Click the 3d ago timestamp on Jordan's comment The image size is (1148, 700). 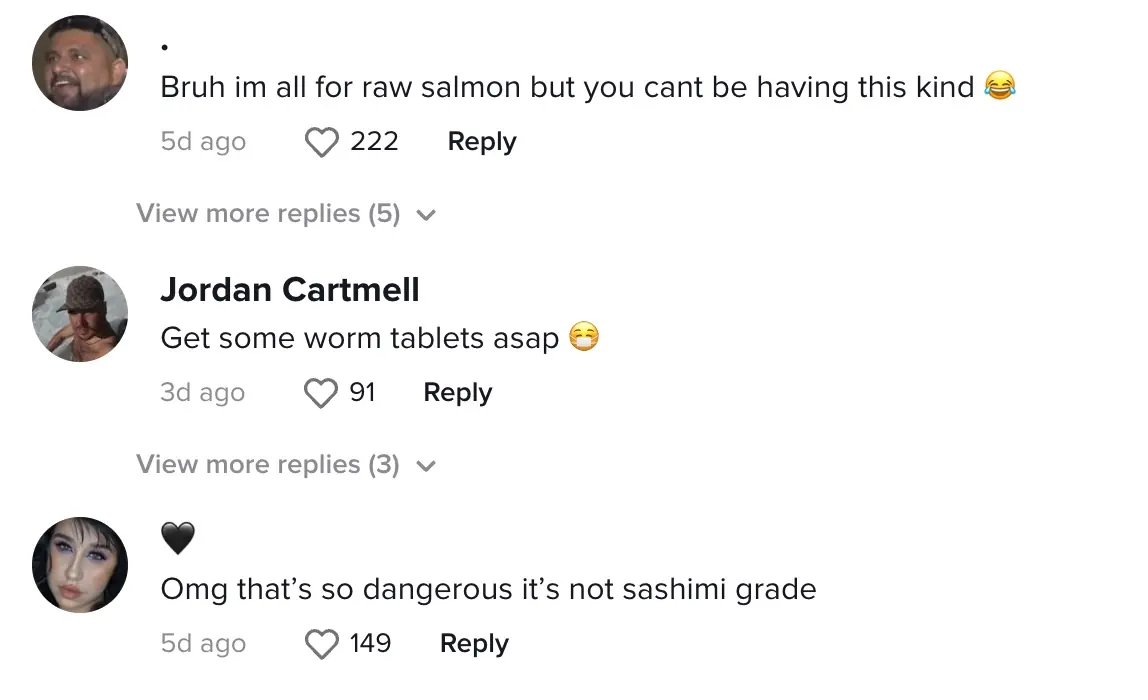202,393
